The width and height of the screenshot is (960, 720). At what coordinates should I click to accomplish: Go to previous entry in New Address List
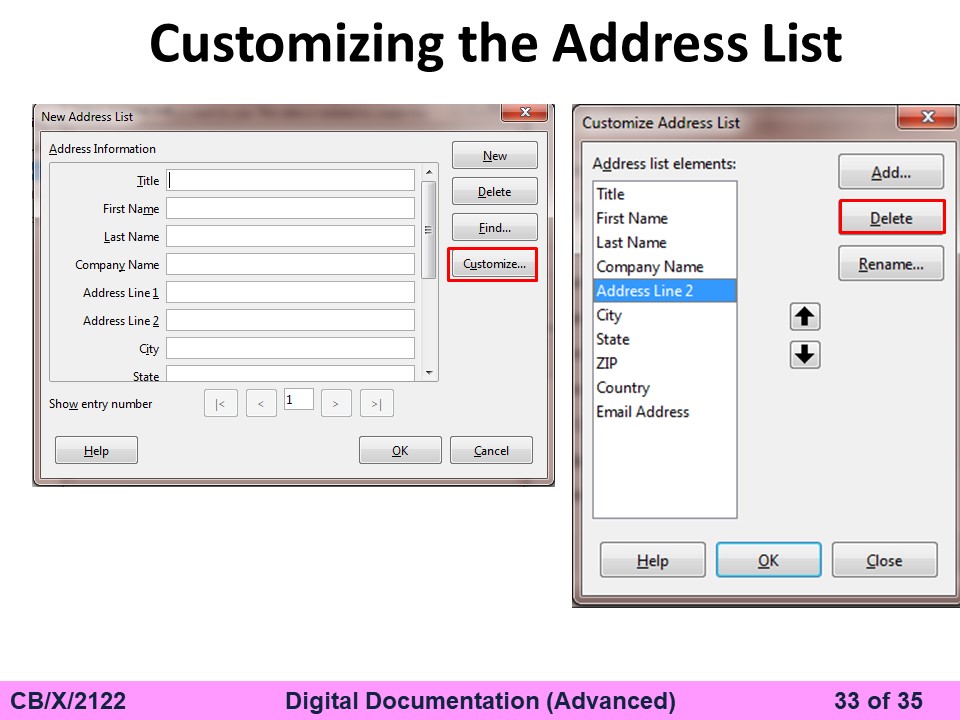coord(261,403)
